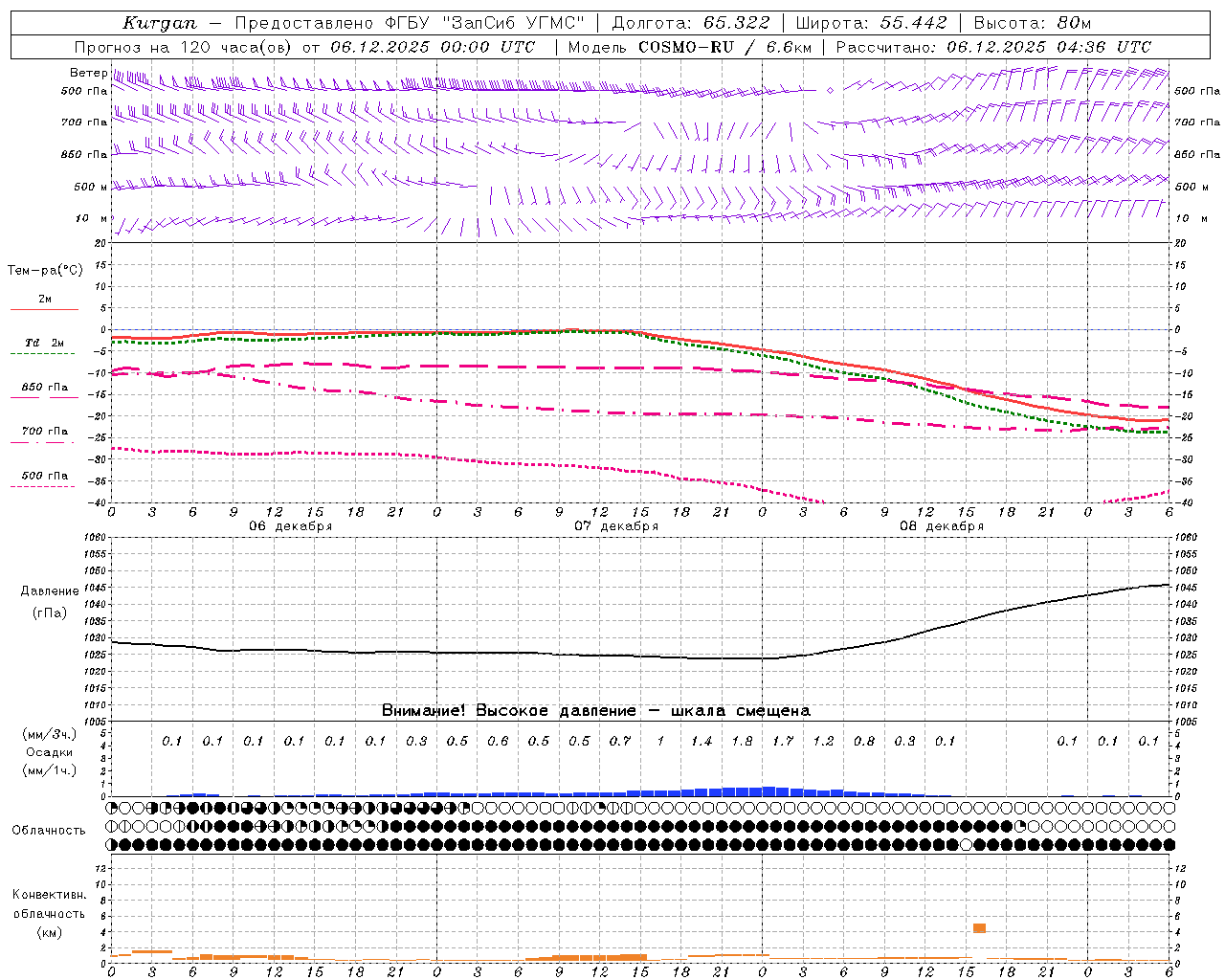Click the "2м" temperature legend entry

coord(45,300)
